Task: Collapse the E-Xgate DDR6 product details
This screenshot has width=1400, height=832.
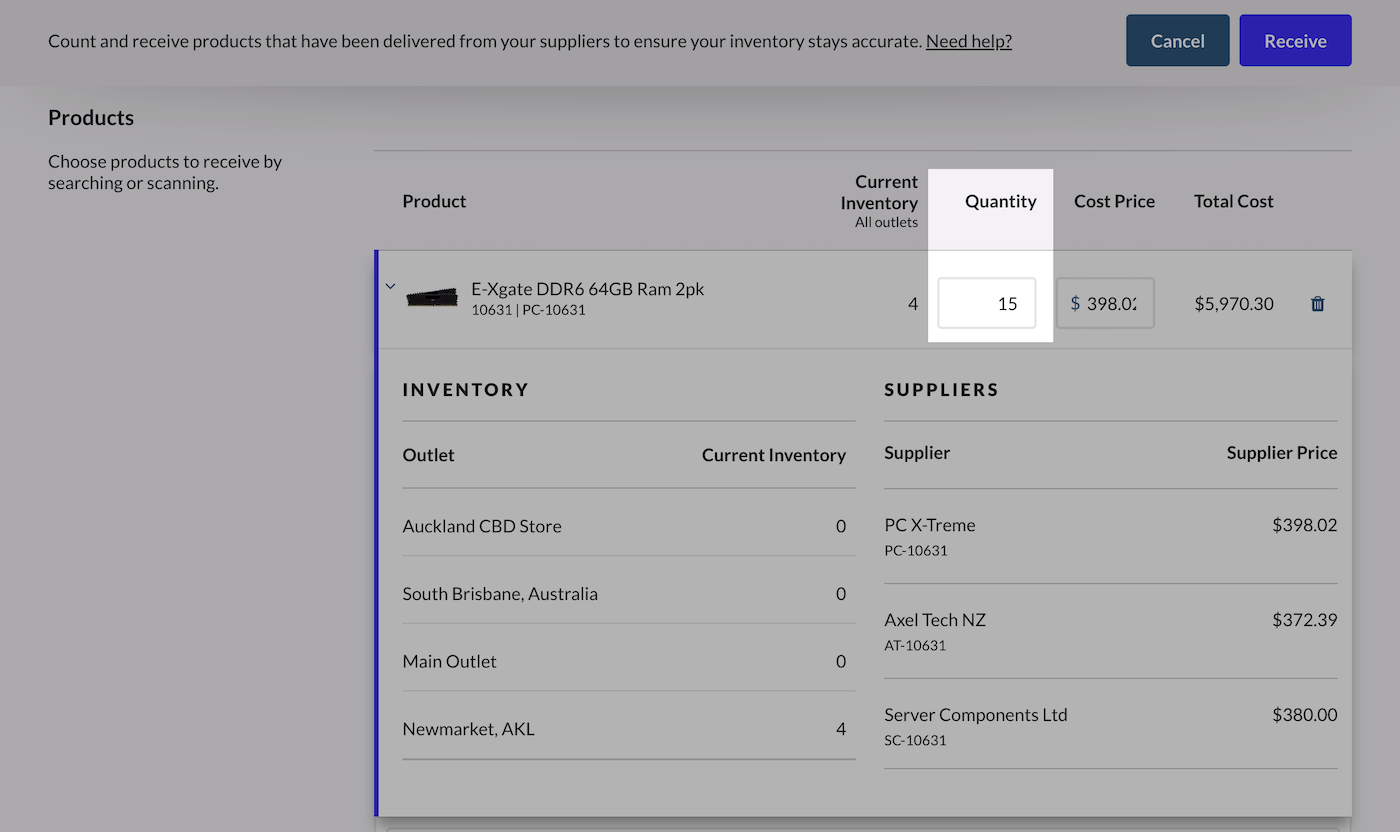Action: 390,286
